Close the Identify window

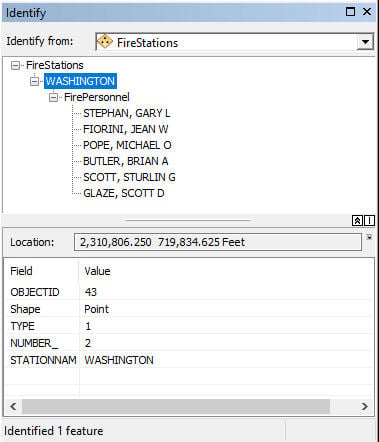click(x=367, y=12)
